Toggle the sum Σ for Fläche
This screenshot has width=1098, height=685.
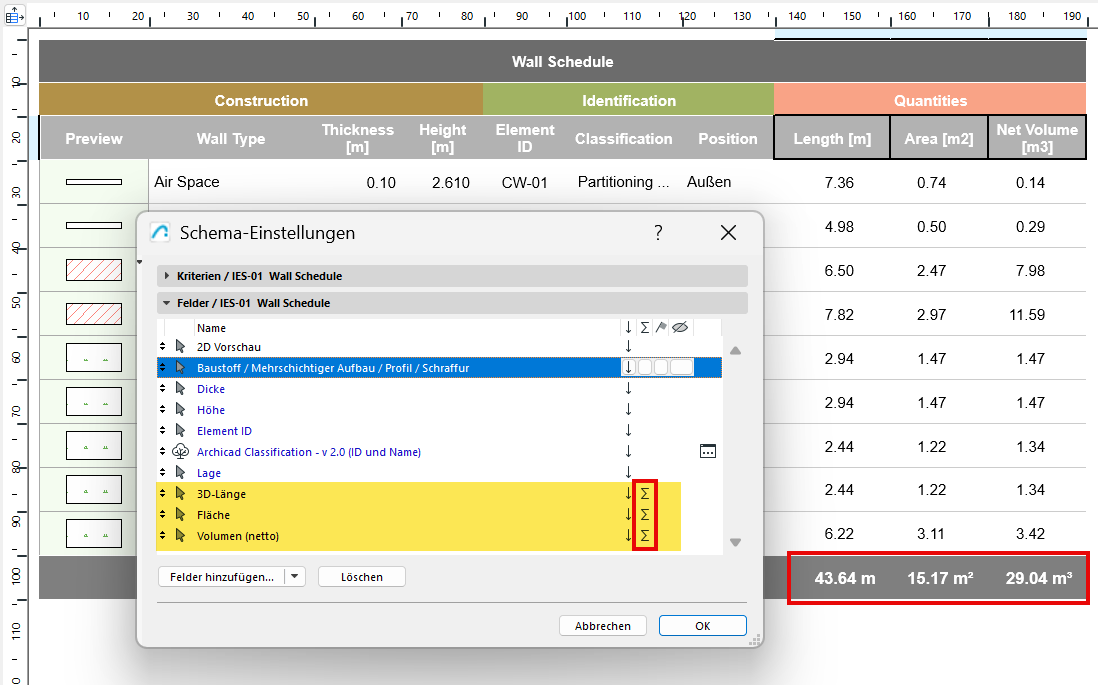point(645,515)
